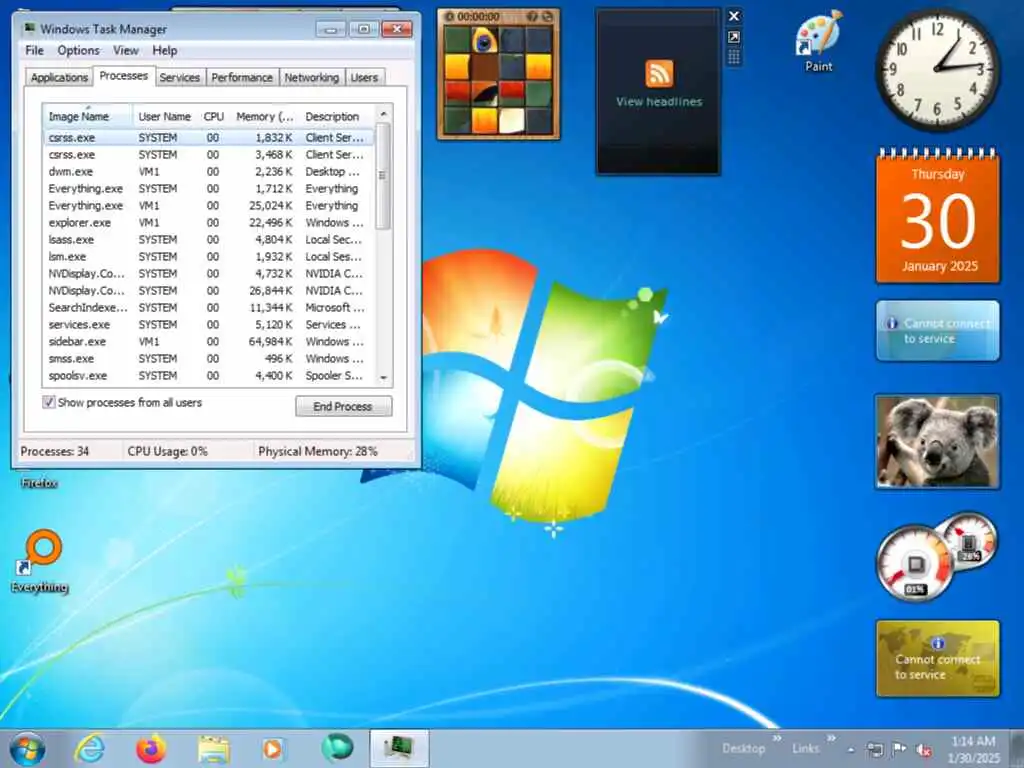Select the SearchIndexe... process row
Screen dimensions: 1024x768
(209, 308)
